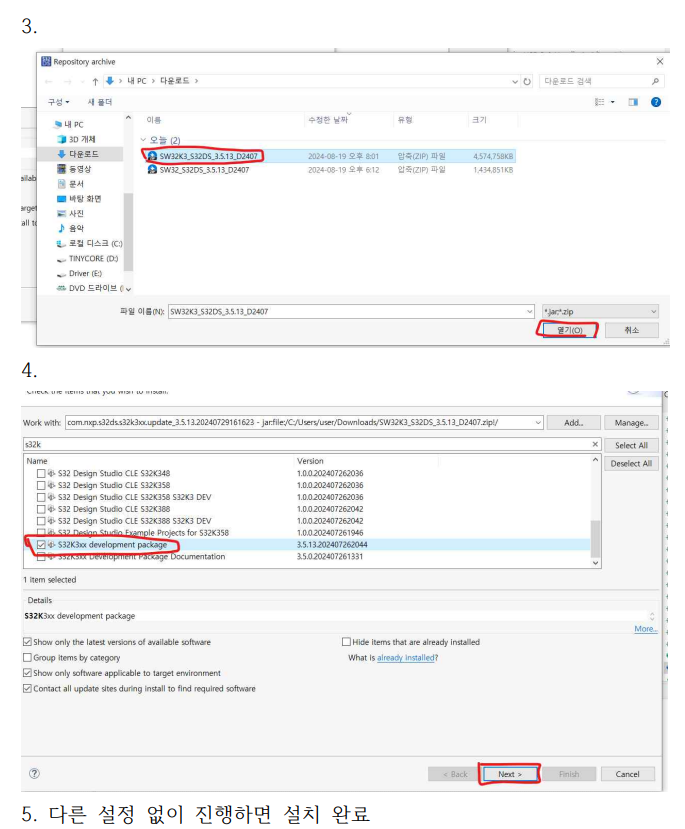Check S32 Design Studio CLE S32K388 S32K3 DEV

41,521
